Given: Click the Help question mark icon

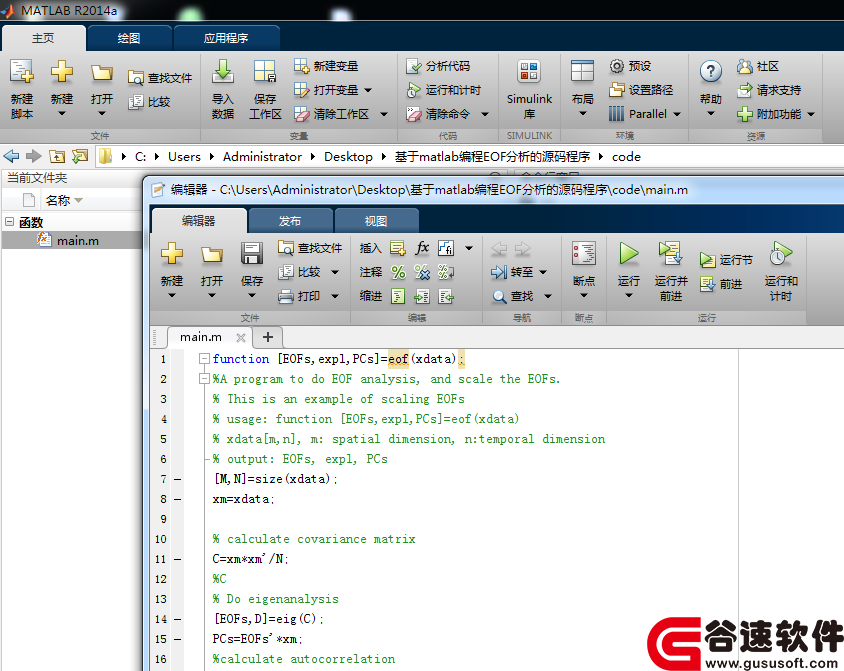Looking at the screenshot, I should pos(711,72).
